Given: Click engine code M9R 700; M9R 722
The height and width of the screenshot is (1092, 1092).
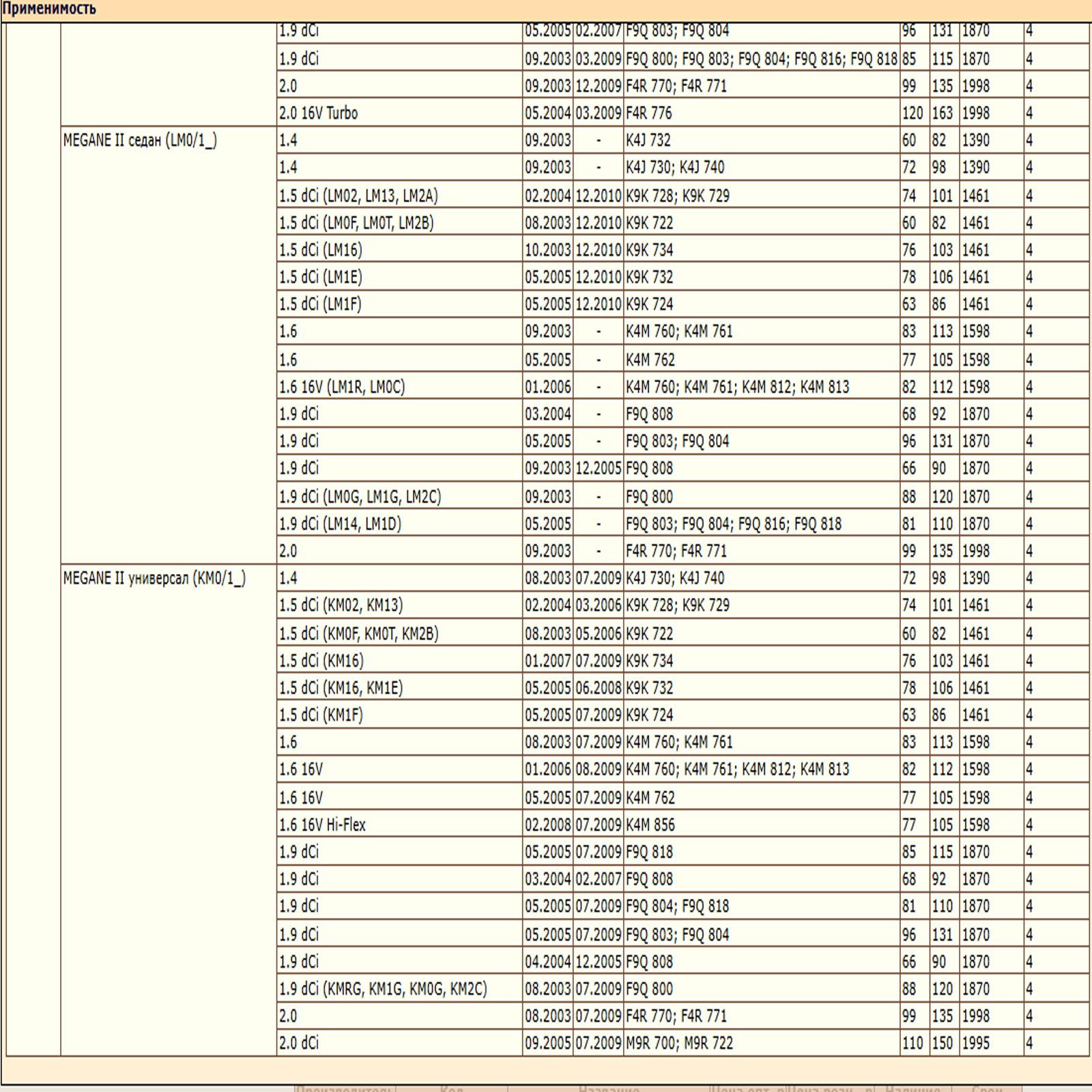Looking at the screenshot, I should (680, 1043).
